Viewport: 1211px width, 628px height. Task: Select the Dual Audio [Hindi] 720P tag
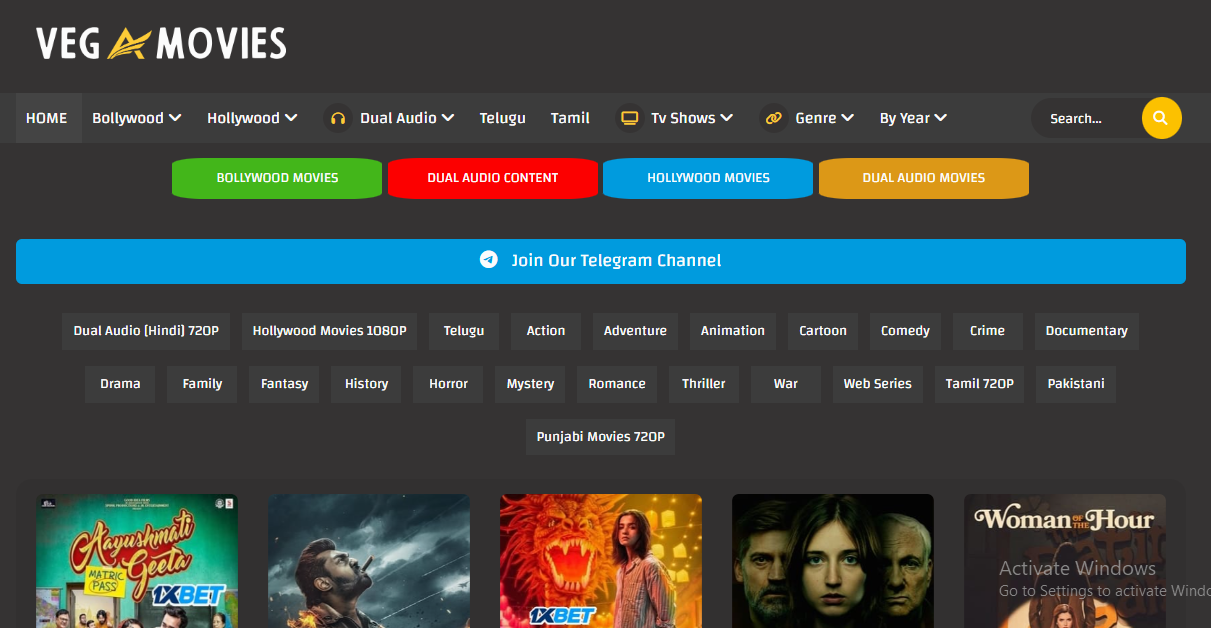click(146, 331)
